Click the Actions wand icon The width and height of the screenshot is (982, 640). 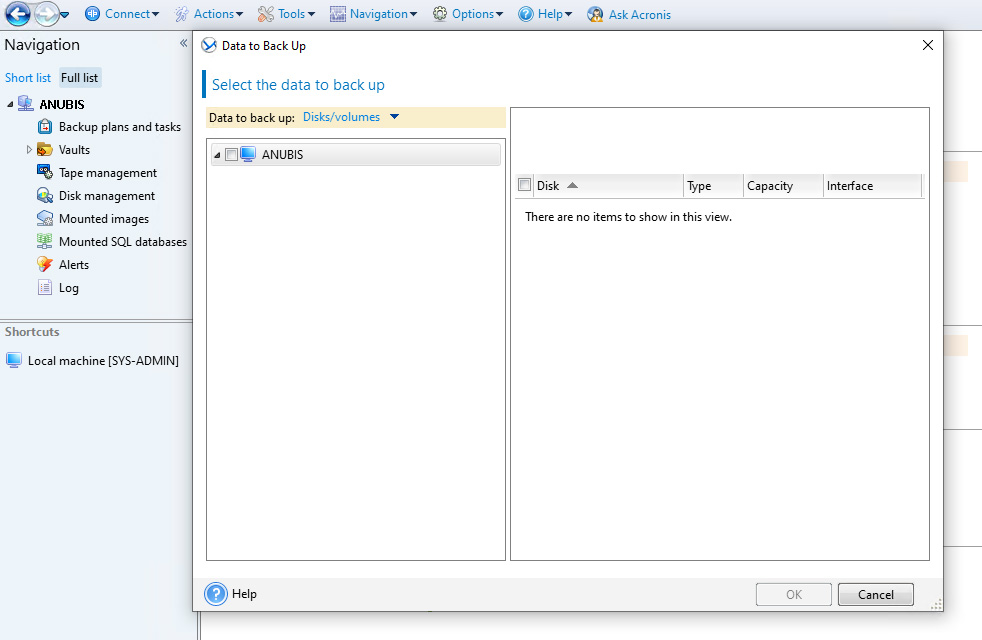pyautogui.click(x=182, y=14)
